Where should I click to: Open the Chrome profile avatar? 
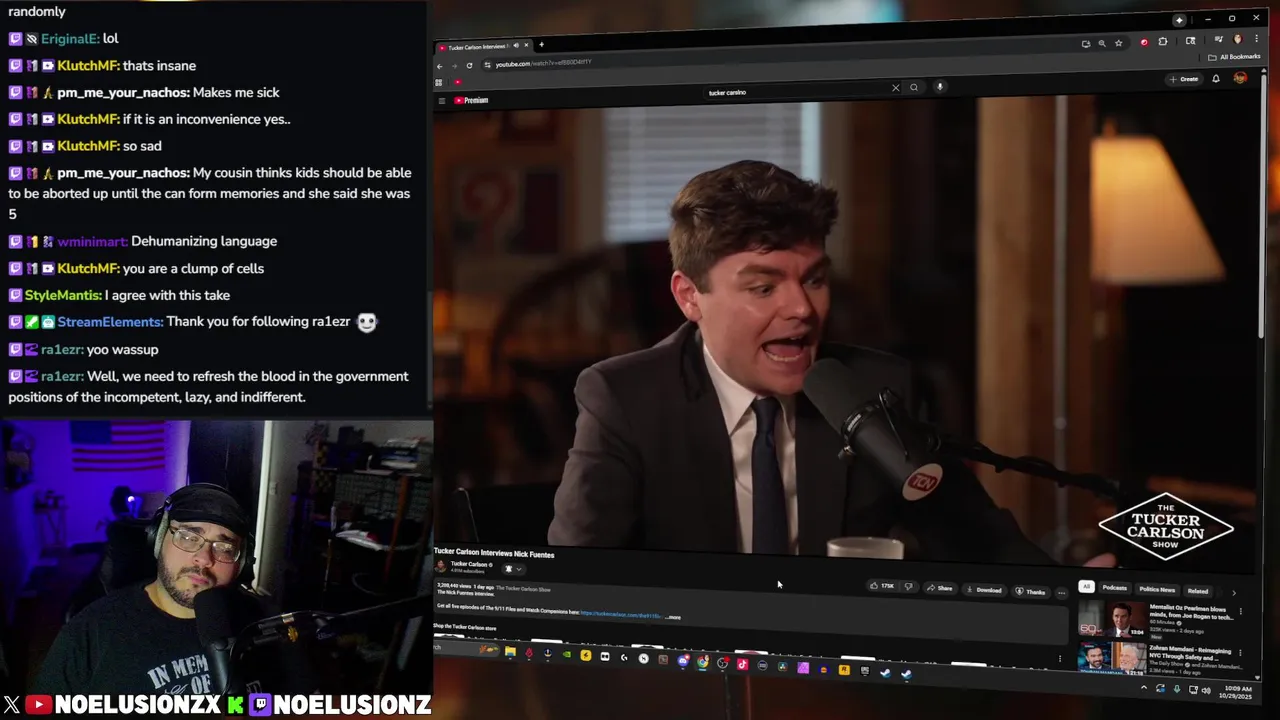[1238, 39]
